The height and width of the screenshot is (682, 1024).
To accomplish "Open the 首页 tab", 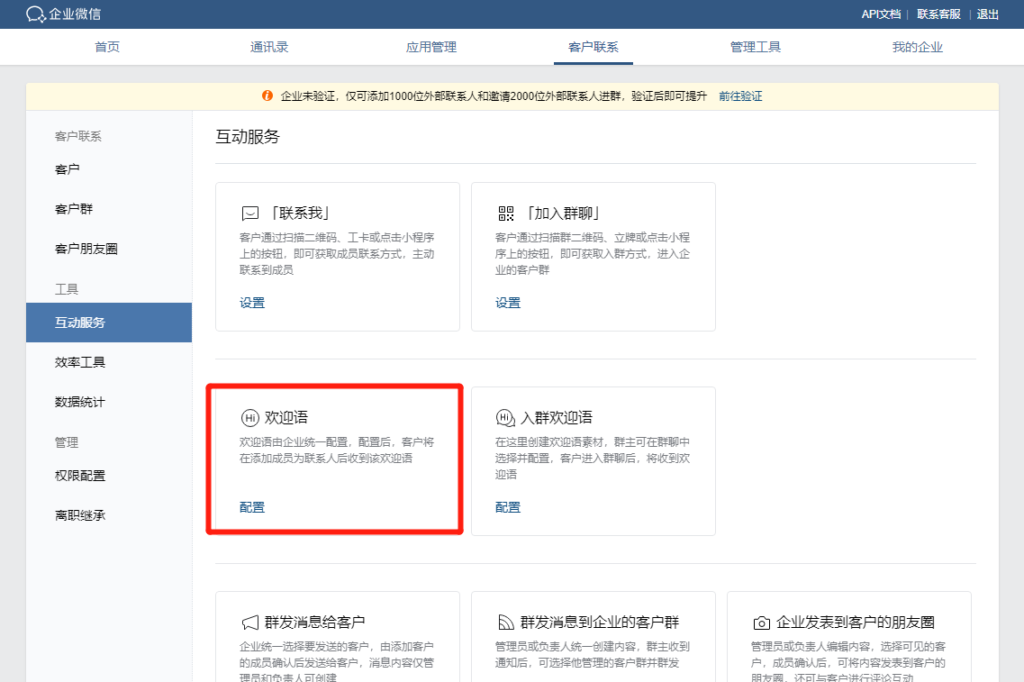I will click(107, 47).
